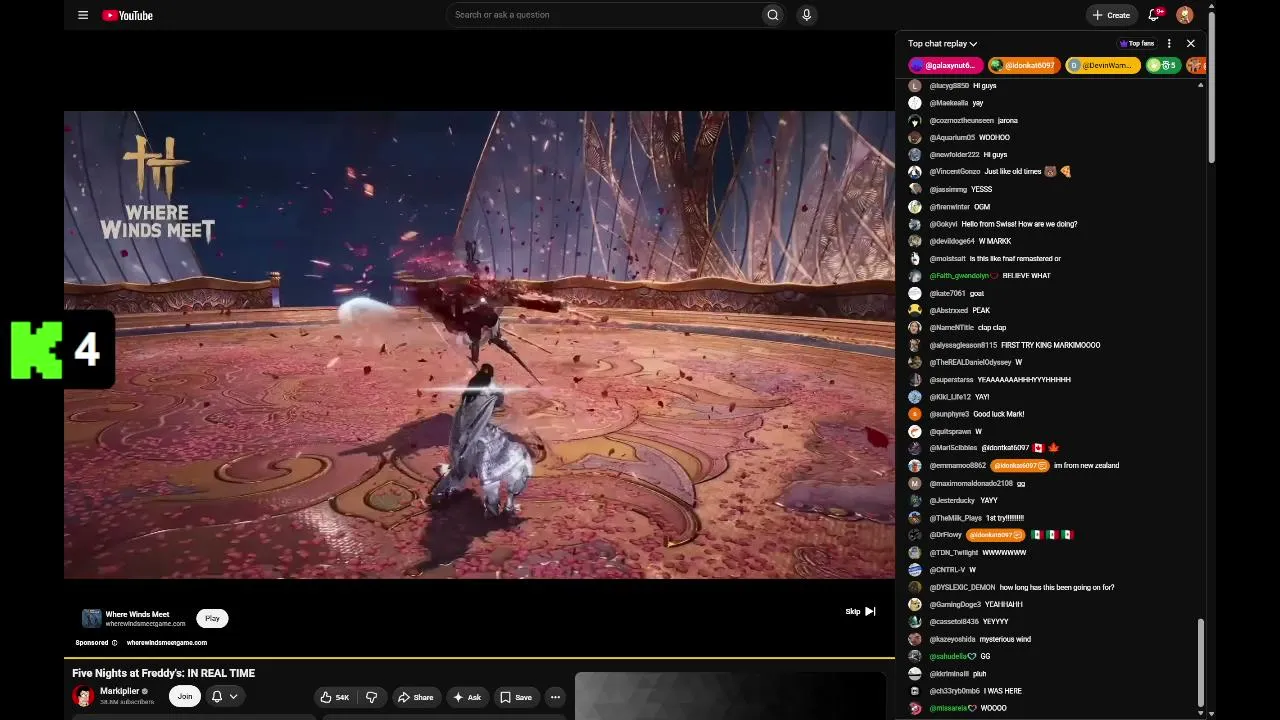
Task: Open the Where Winds Meet advertiser thumbnail
Action: coord(91,618)
